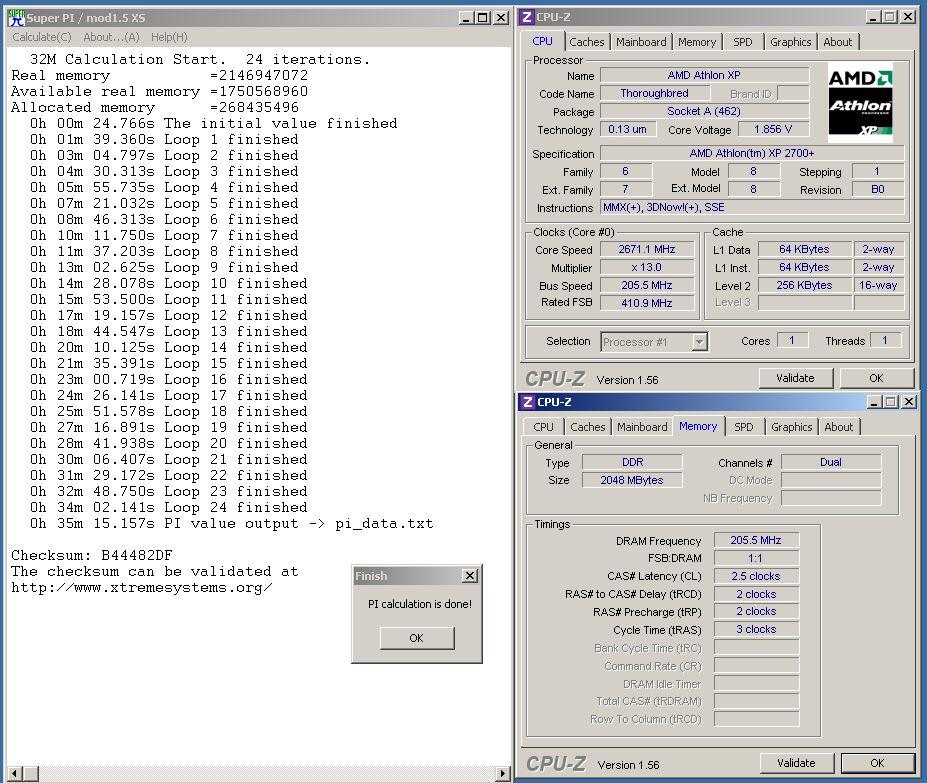
Task: Switch to Mainboard tab in lower CPU-Z window
Action: point(642,427)
